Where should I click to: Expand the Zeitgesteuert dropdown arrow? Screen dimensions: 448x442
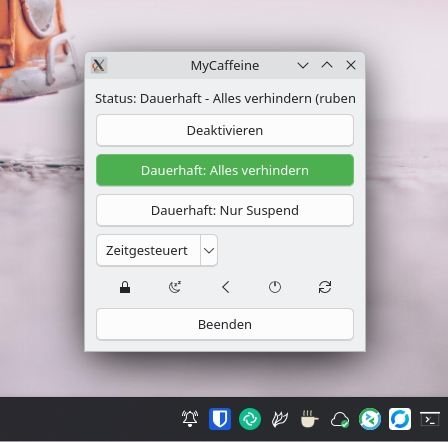pos(209,250)
